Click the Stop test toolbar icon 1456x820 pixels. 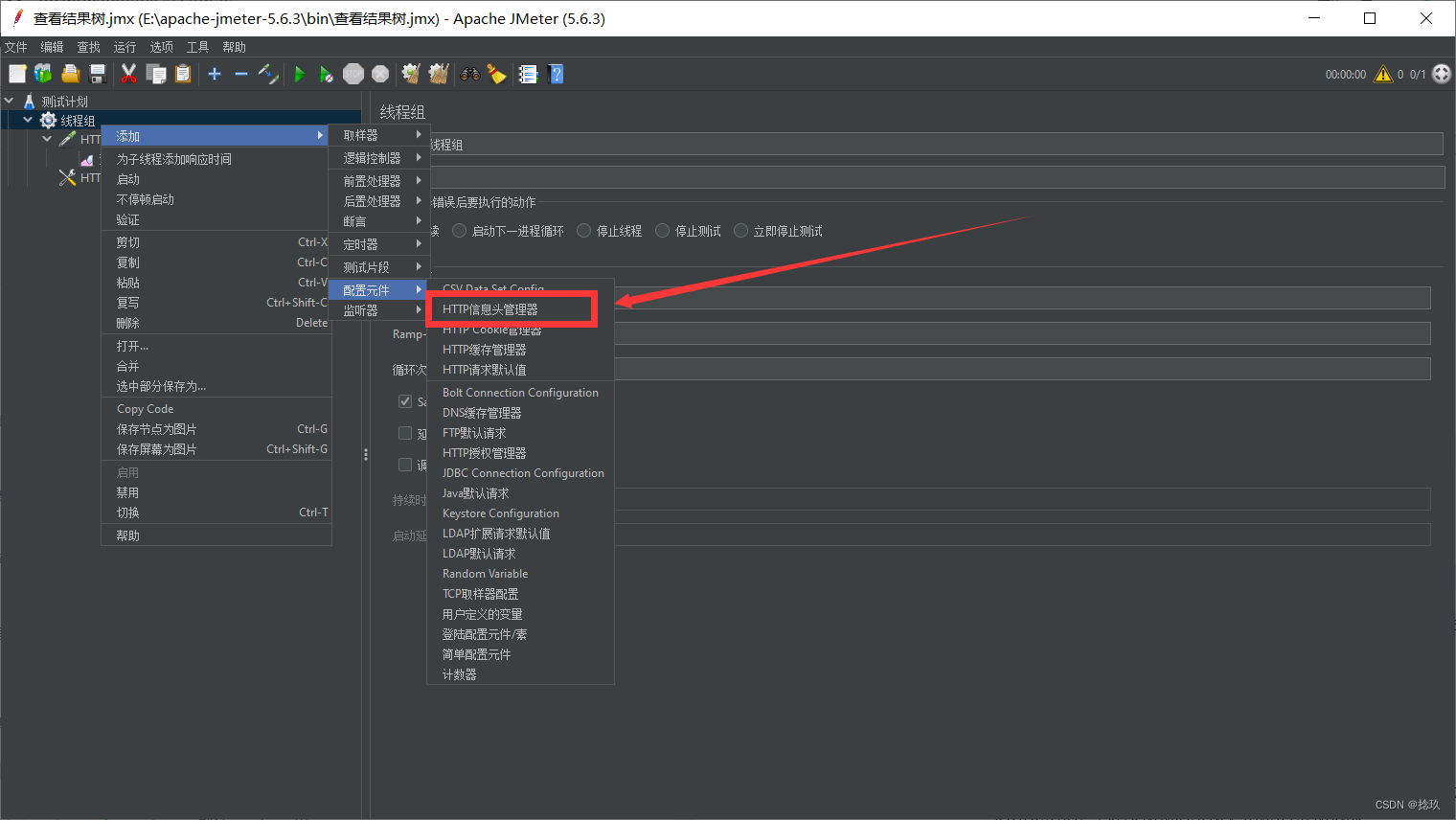353,74
